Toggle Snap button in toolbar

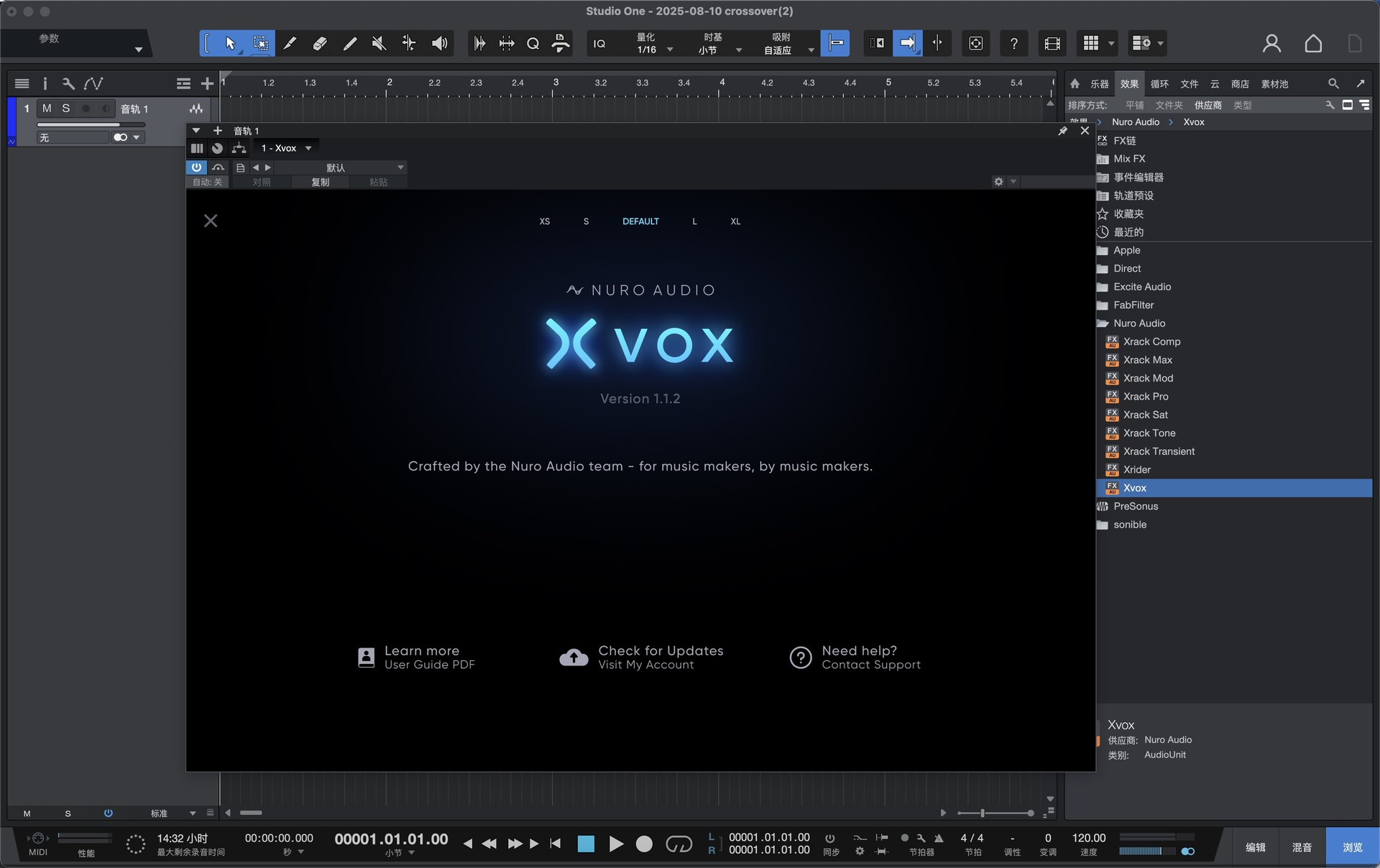pos(834,44)
